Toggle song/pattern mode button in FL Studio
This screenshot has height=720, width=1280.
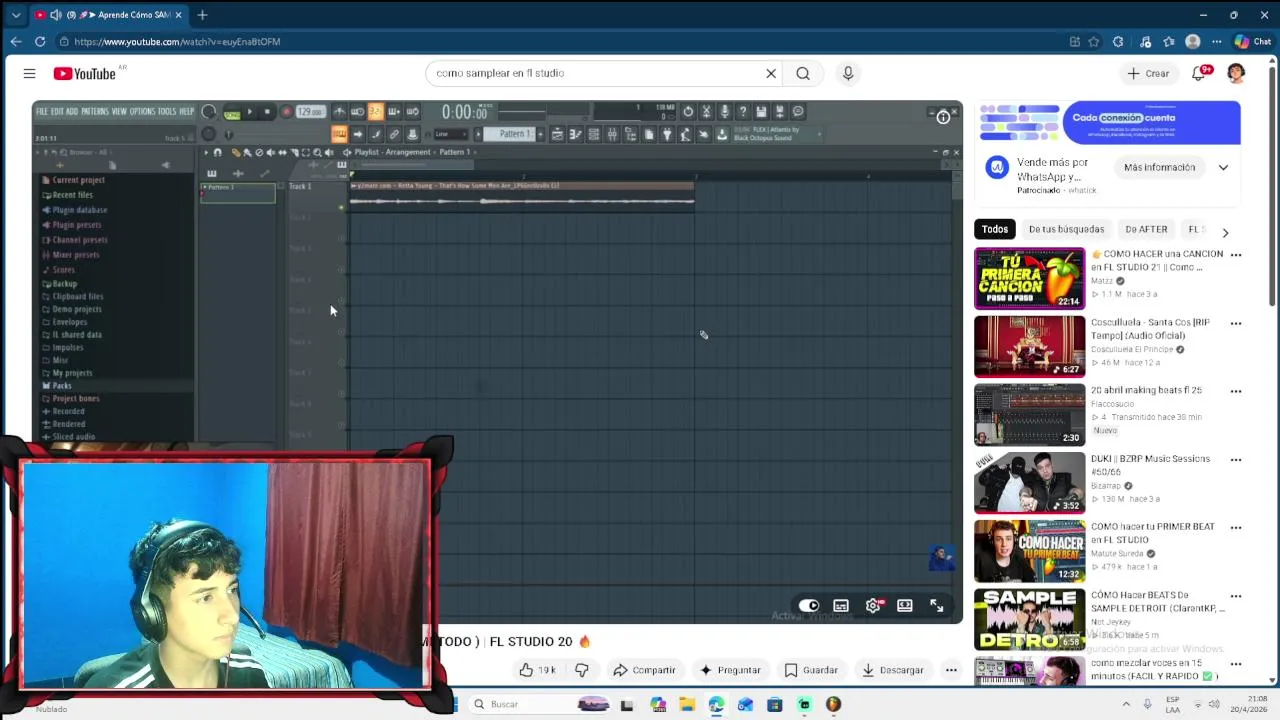click(232, 112)
